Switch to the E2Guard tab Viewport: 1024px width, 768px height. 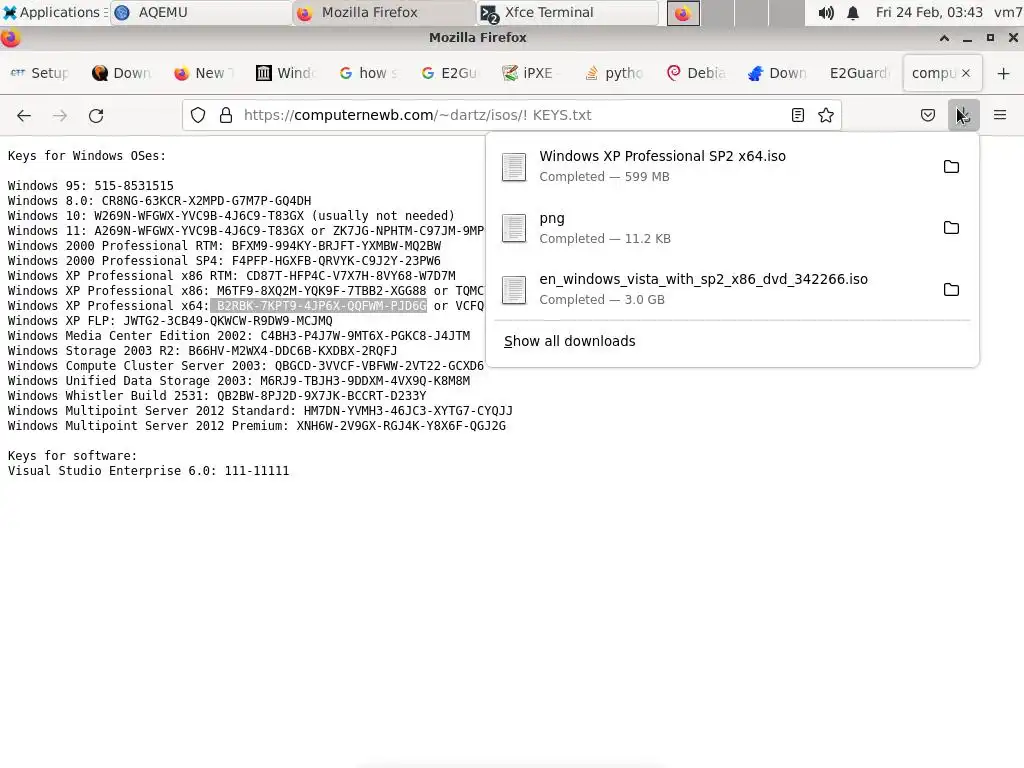tap(859, 73)
